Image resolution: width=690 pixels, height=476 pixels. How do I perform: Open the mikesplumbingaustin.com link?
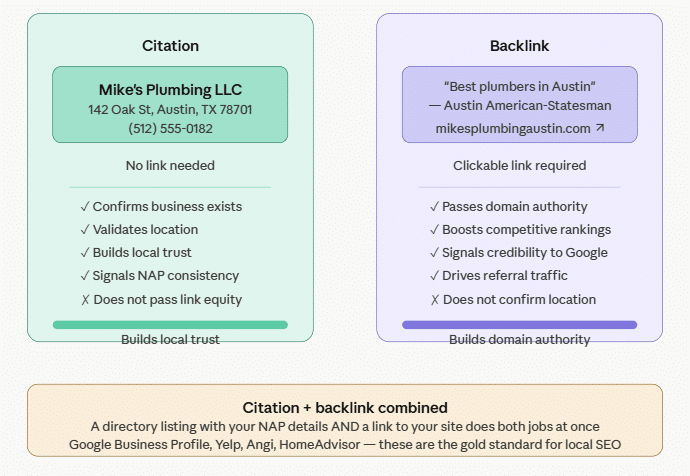point(513,129)
